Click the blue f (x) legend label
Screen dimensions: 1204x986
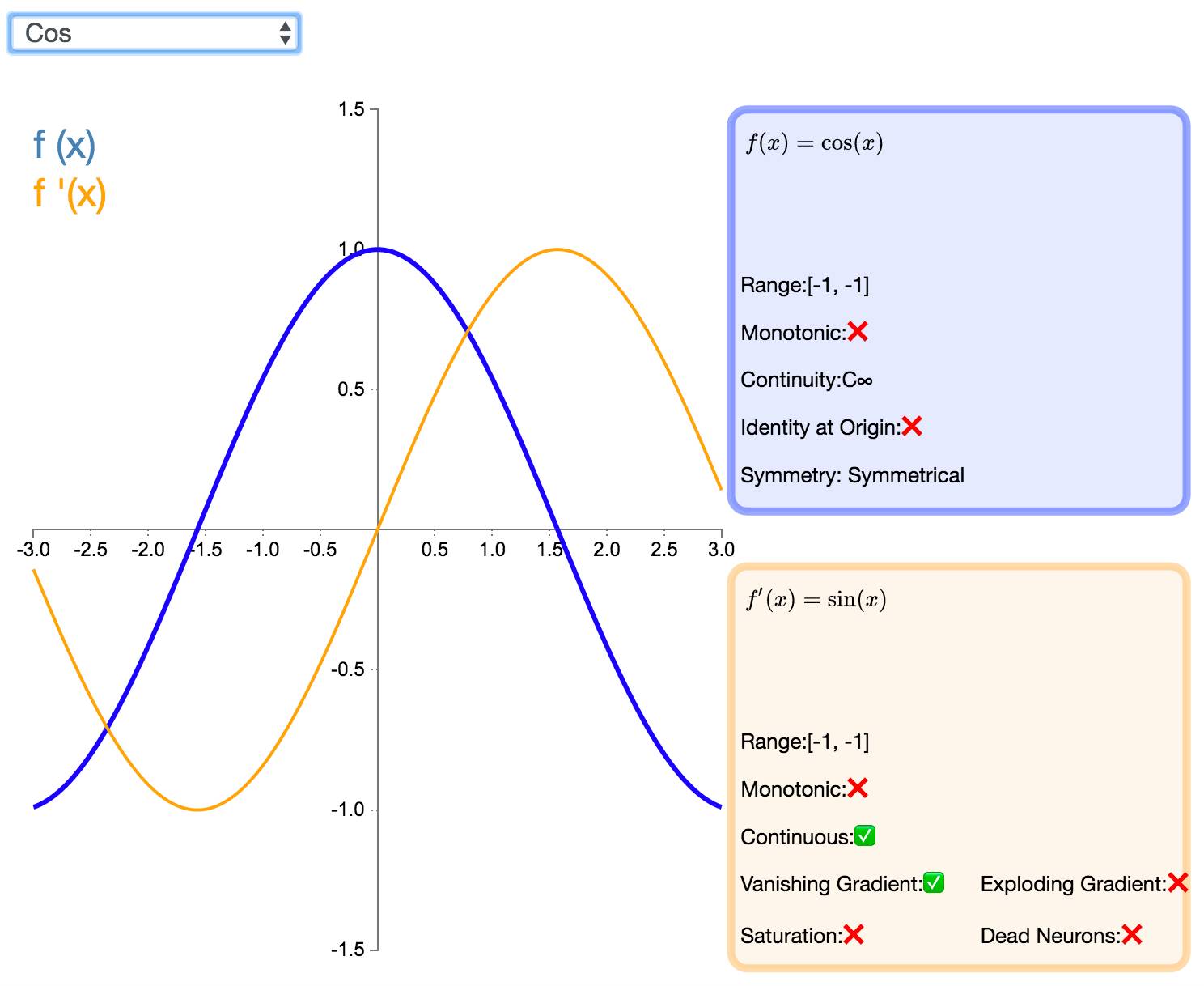(65, 146)
